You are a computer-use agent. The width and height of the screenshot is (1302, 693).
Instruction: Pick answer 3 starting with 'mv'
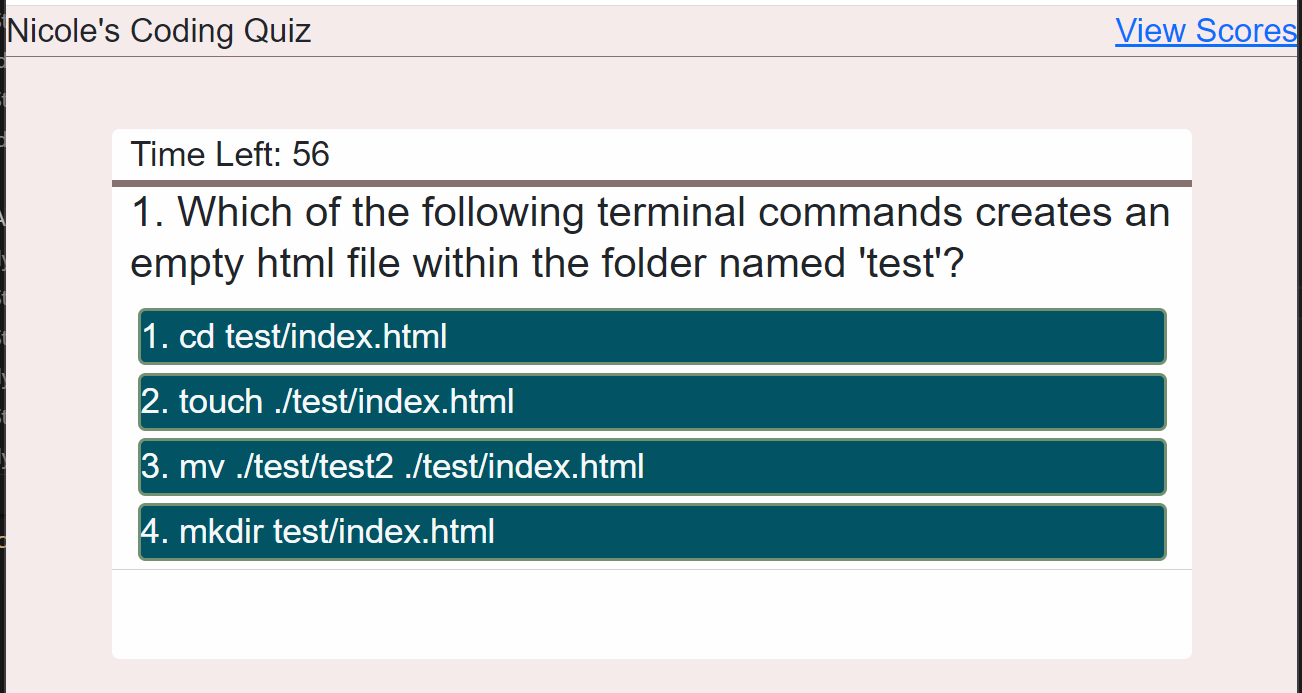click(652, 467)
